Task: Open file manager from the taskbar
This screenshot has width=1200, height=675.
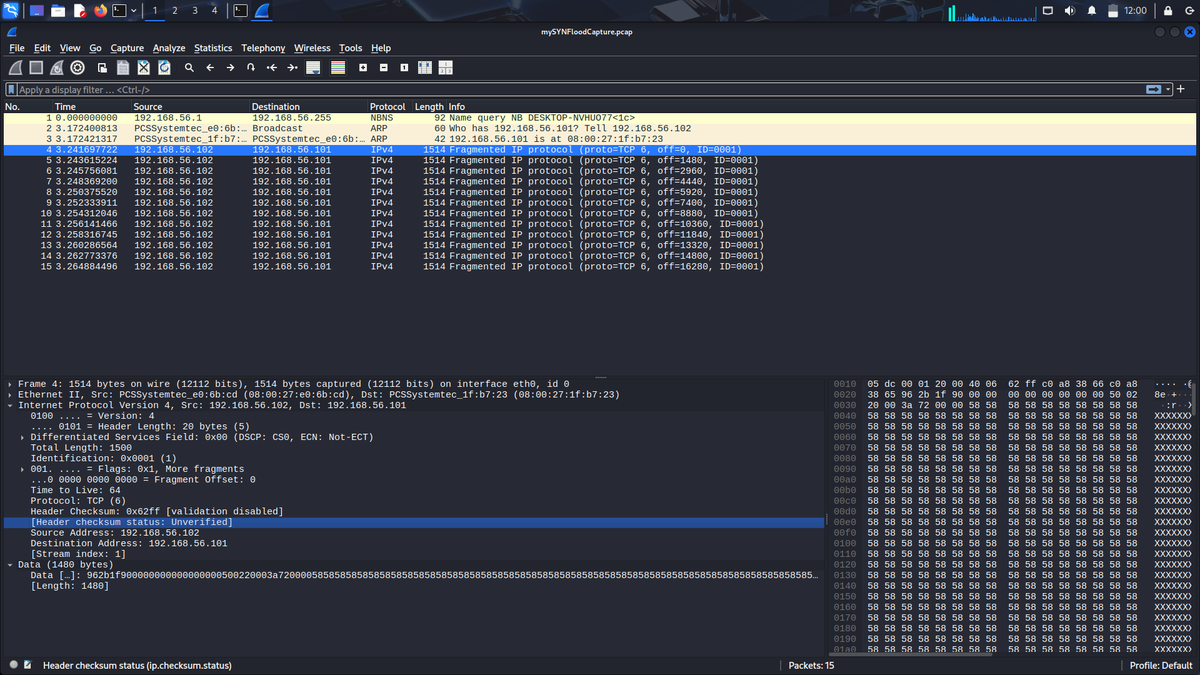Action: click(x=58, y=10)
